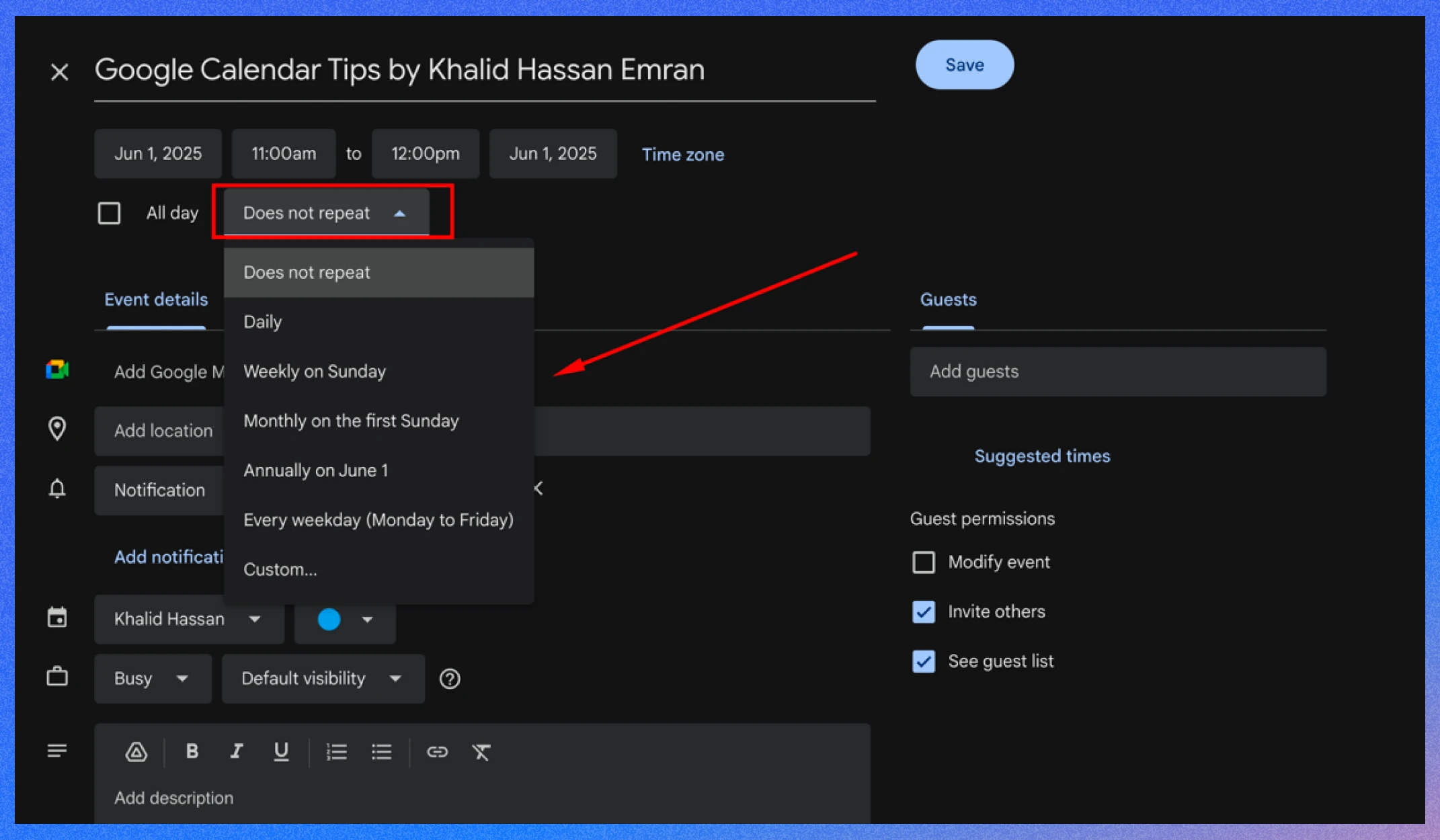Image resolution: width=1440 pixels, height=840 pixels.
Task: Click the start date Jun 1, 2025
Action: coord(158,153)
